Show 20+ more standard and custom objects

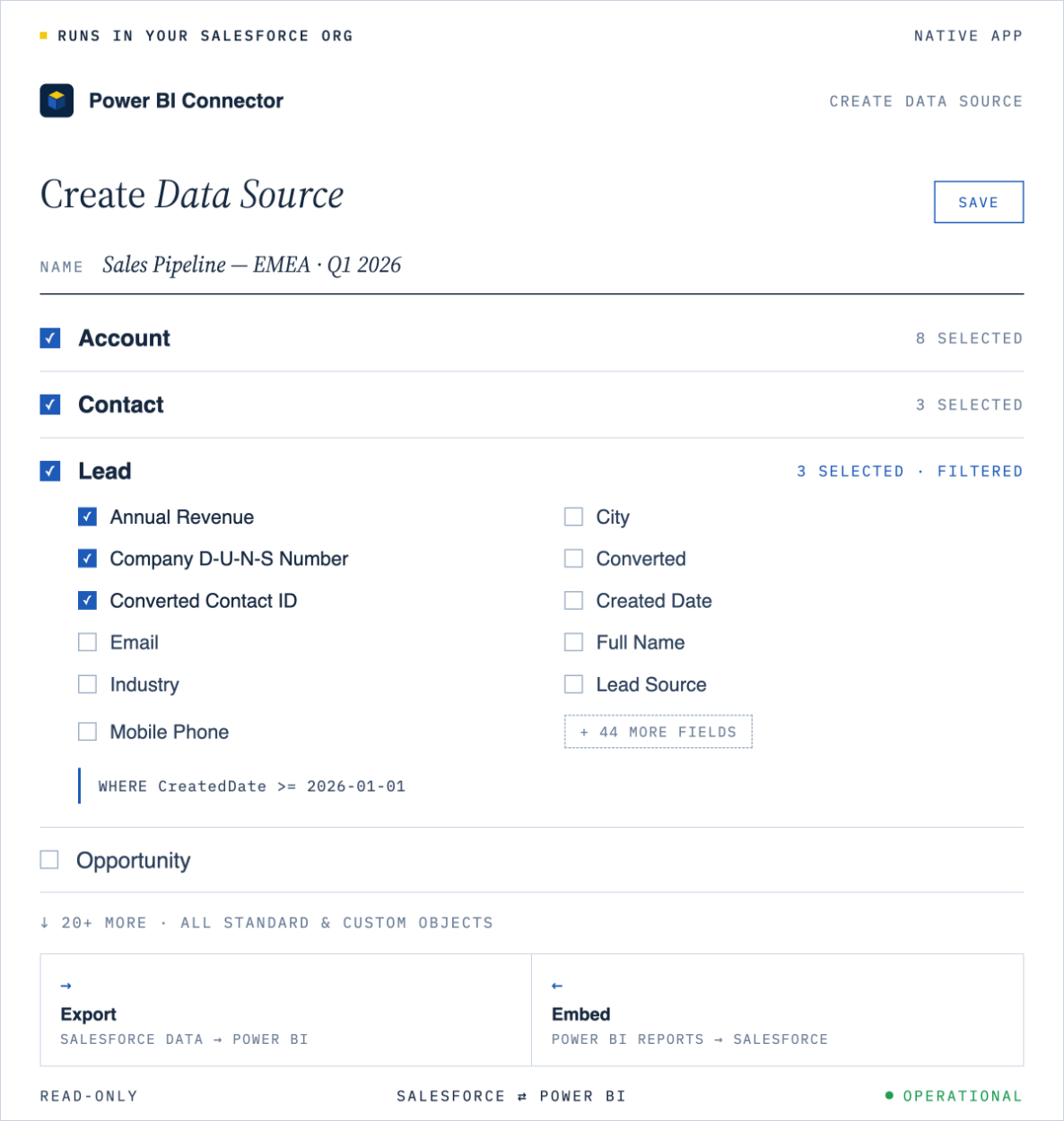pyautogui.click(x=266, y=922)
